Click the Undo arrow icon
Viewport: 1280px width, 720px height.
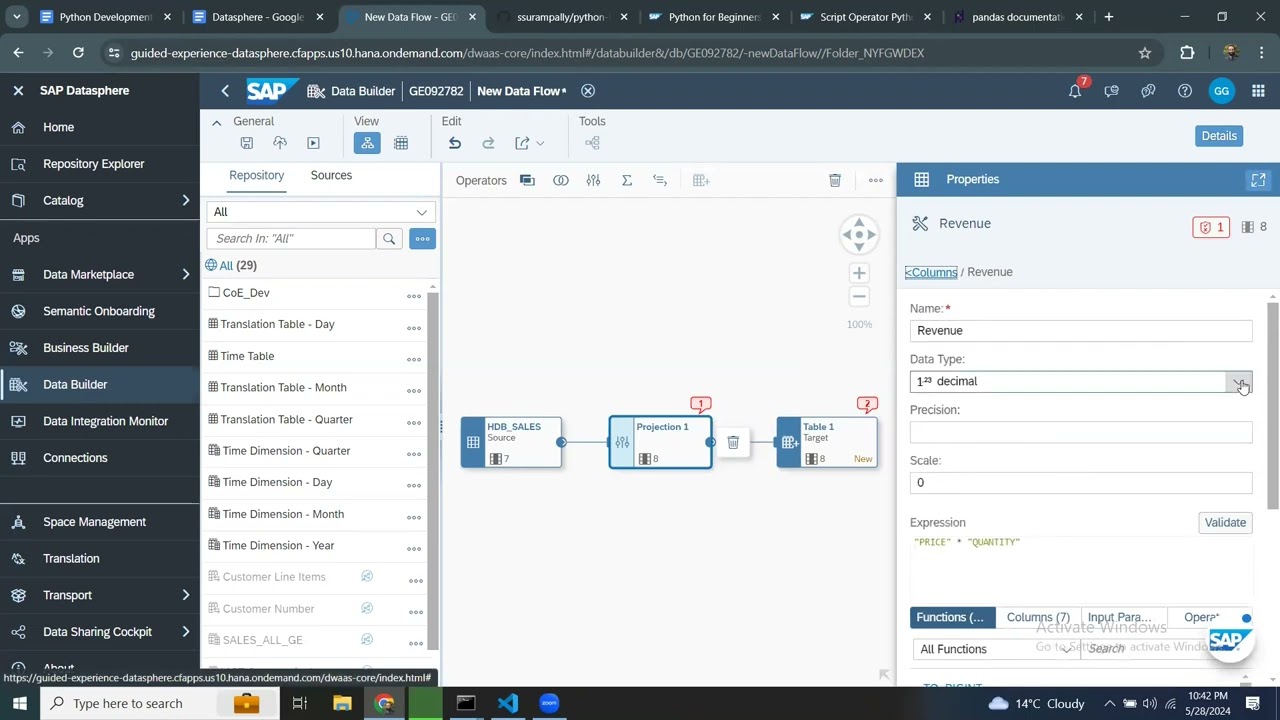pyautogui.click(x=455, y=143)
